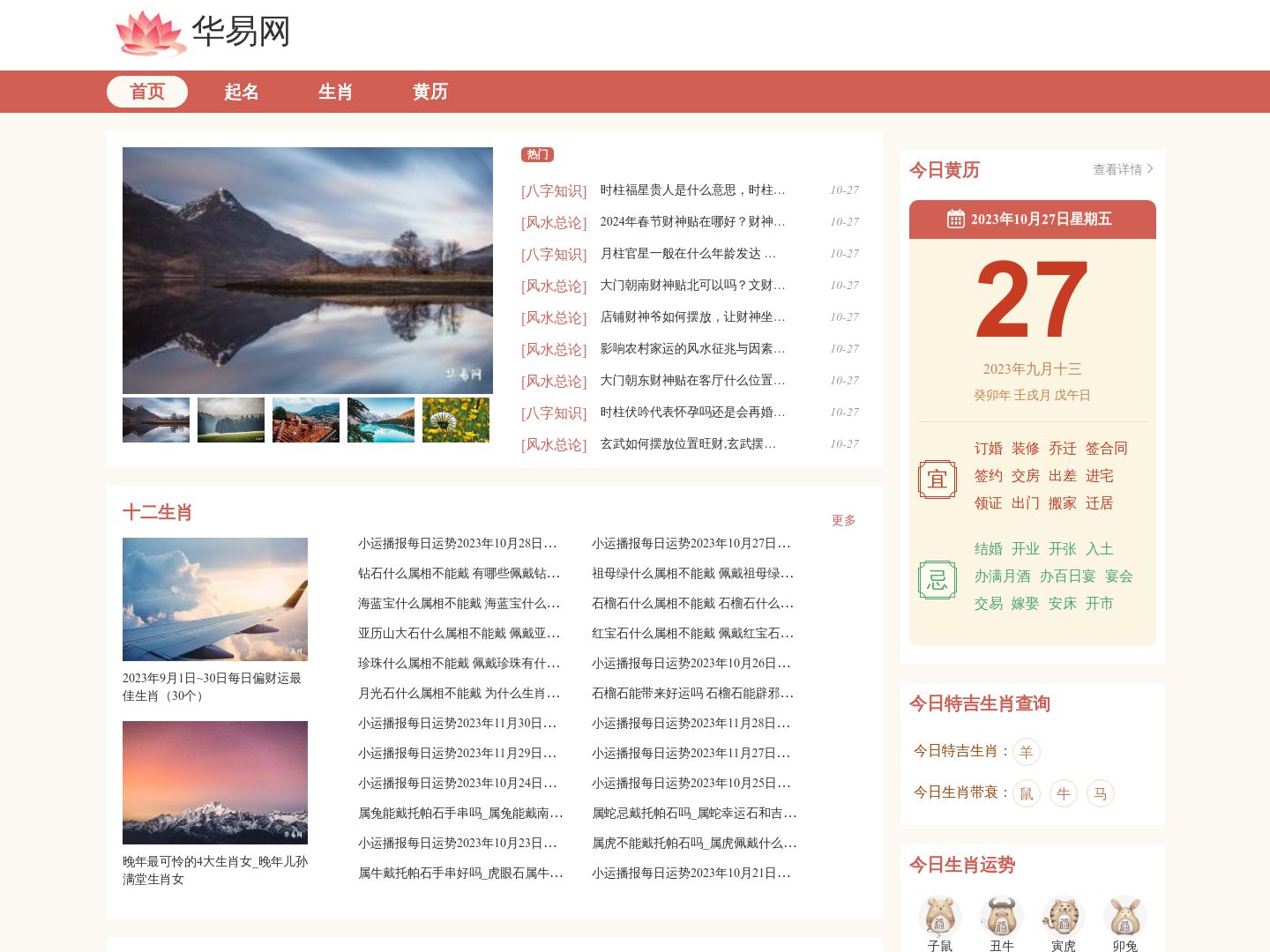Select the 羊 lucky zodiac circle
Viewport: 1270px width, 952px height.
1027,752
